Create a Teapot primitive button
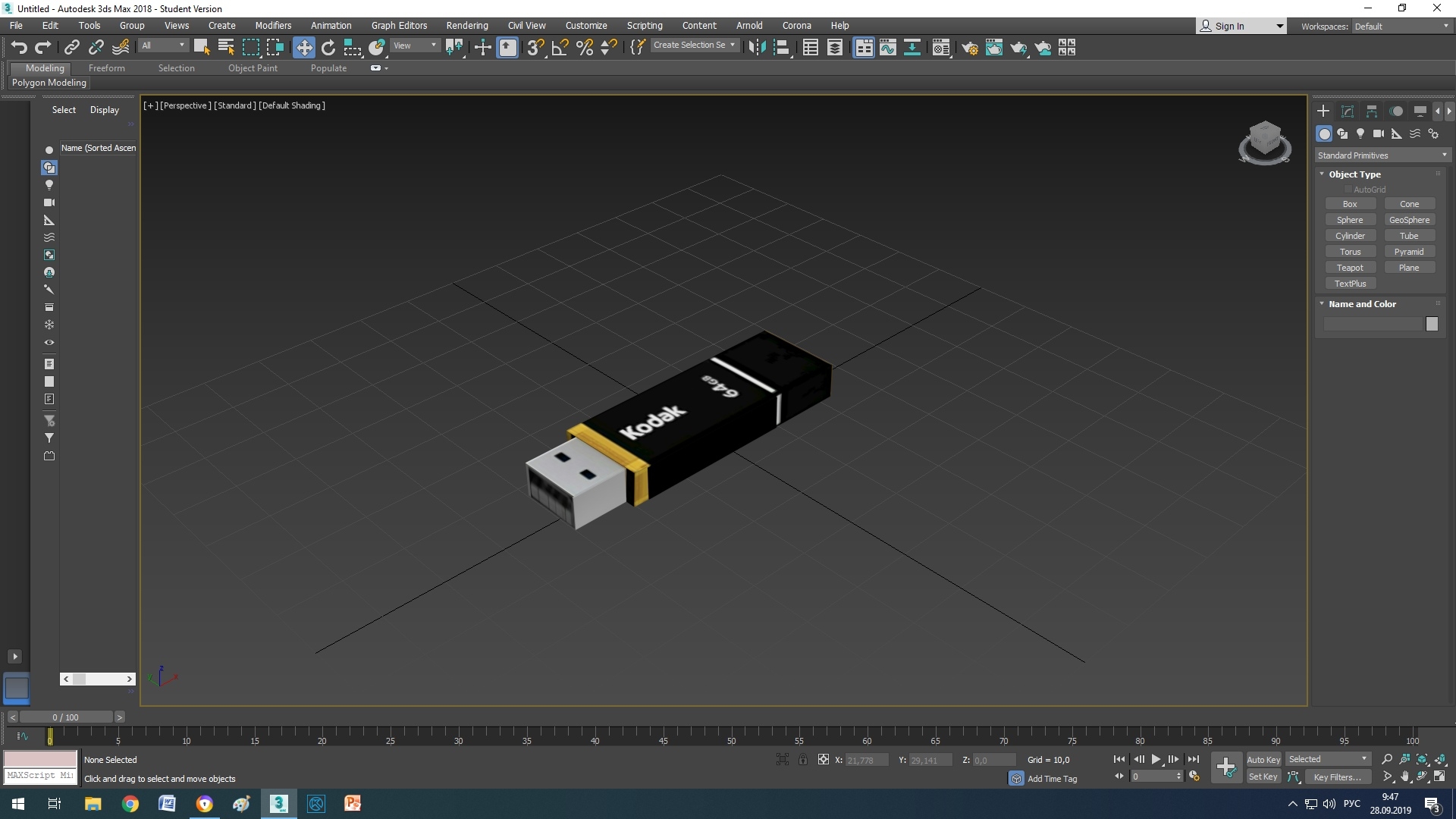Viewport: 1456px width, 819px height. [1350, 268]
